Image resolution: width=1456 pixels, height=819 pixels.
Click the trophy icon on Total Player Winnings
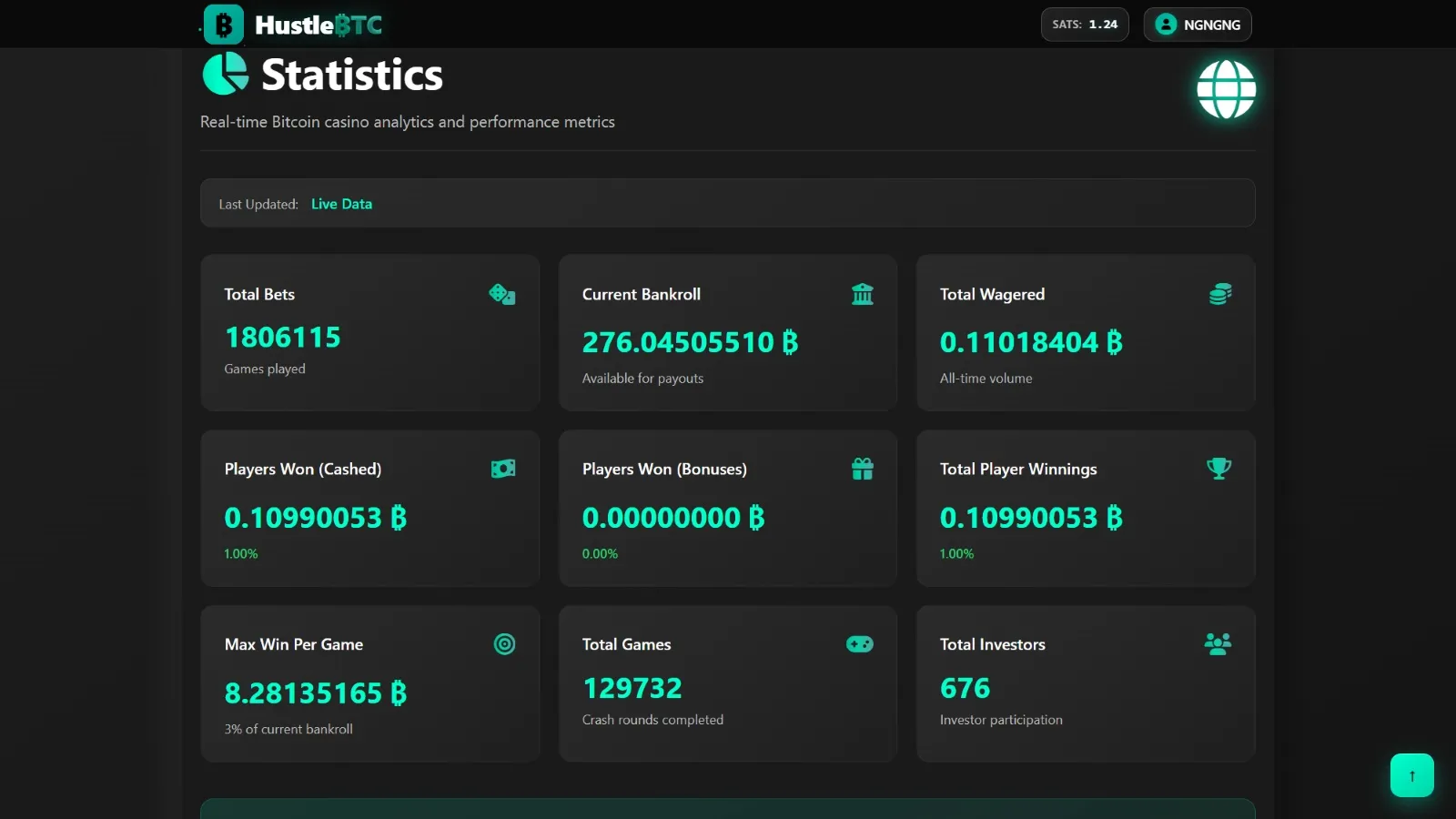click(x=1218, y=469)
